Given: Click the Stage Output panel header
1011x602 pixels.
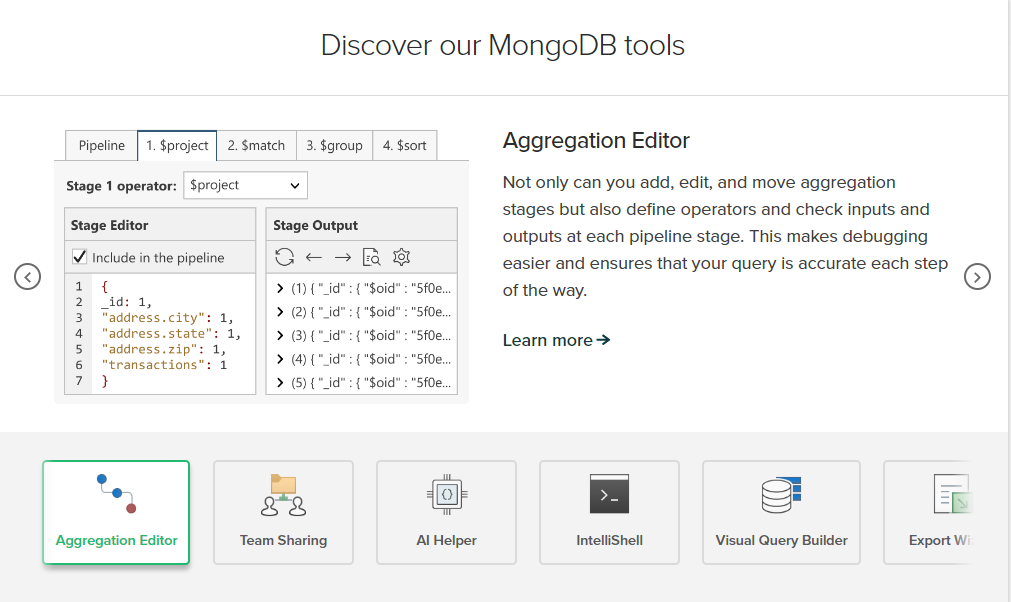Looking at the screenshot, I should tap(362, 225).
